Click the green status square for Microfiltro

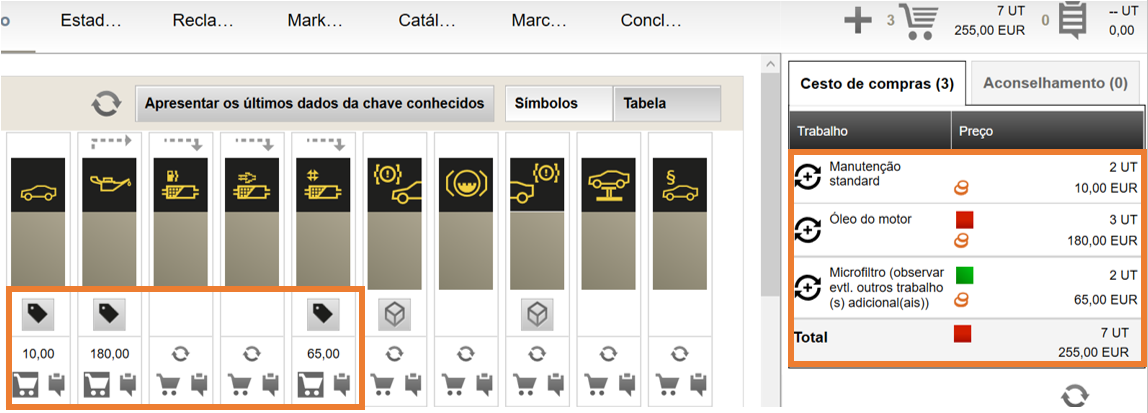(965, 275)
